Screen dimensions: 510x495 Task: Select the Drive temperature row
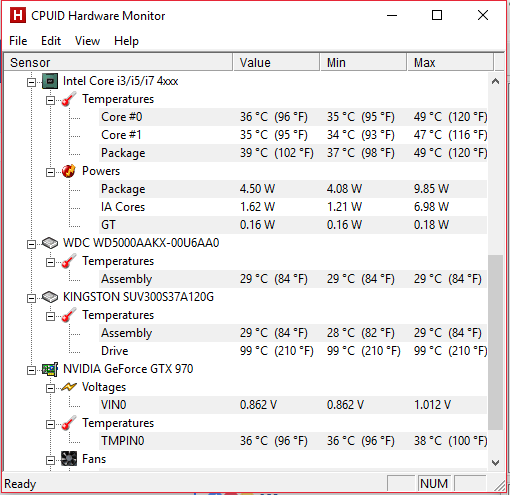(293, 351)
